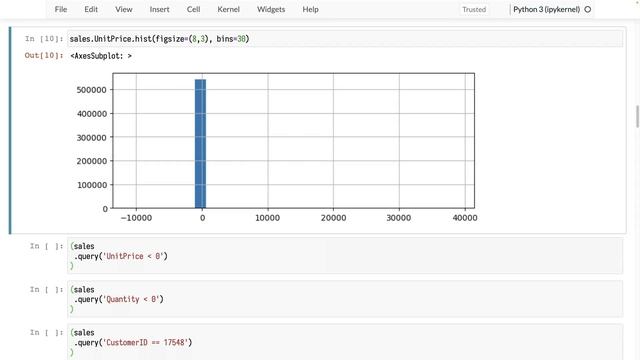This screenshot has width=640, height=360.
Task: Click the Quantity < 0 query cell
Action: click(x=345, y=299)
